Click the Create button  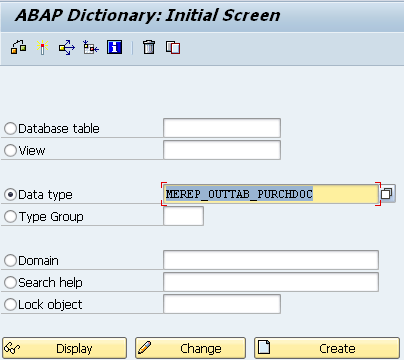click(x=327, y=348)
